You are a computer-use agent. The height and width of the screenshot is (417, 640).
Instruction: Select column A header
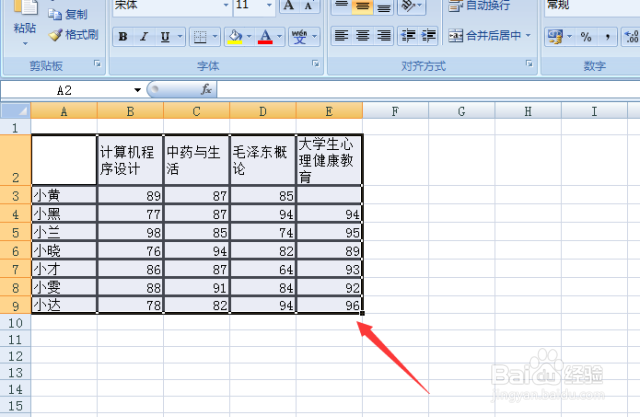[64, 111]
